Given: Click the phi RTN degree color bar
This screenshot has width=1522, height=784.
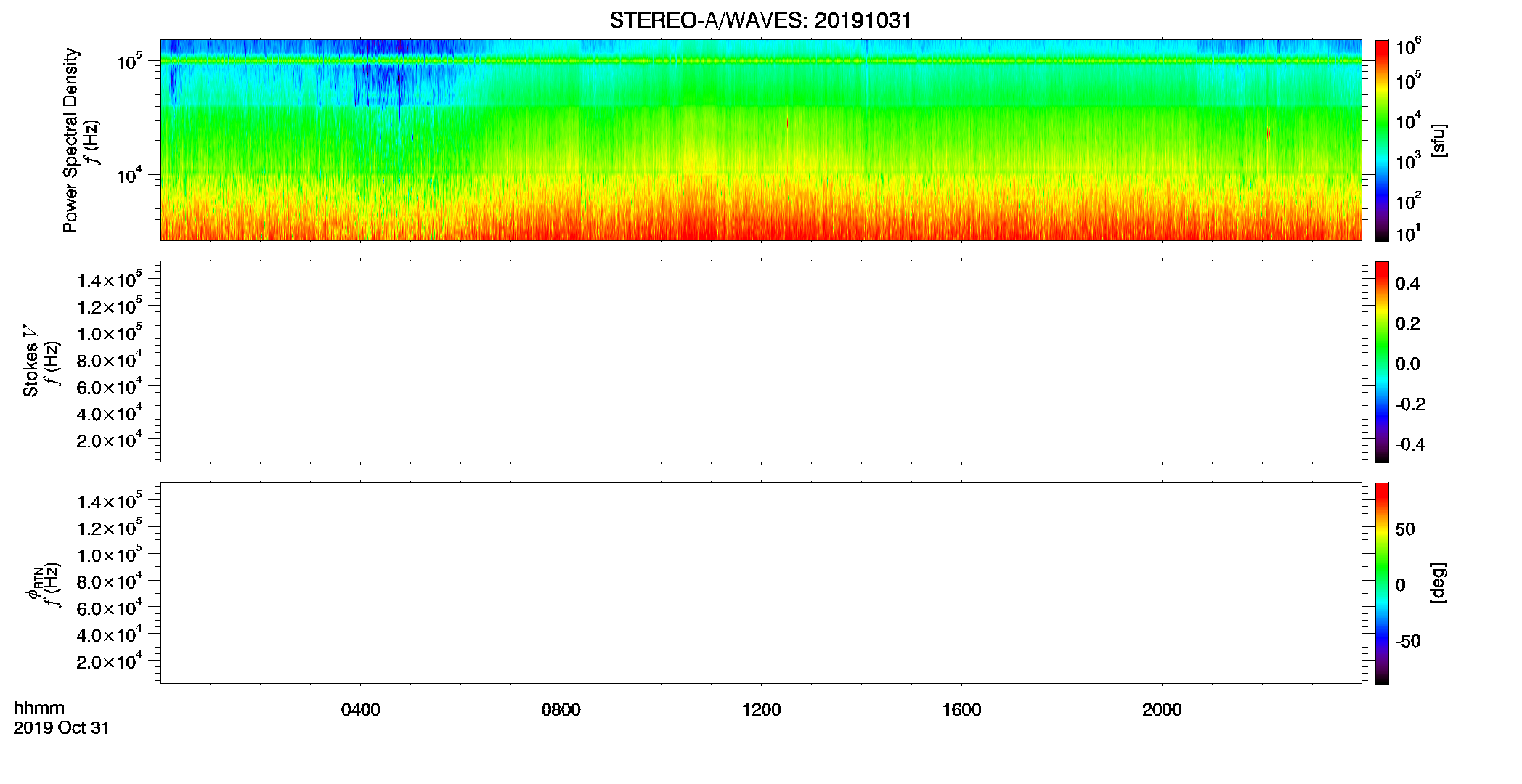Looking at the screenshot, I should click(1382, 583).
